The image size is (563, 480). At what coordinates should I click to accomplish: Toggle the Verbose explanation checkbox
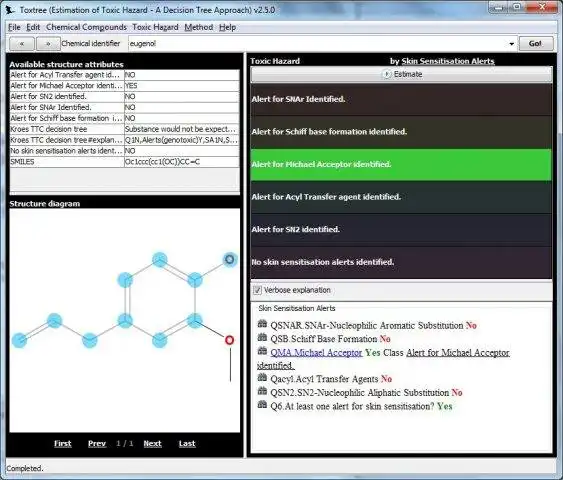coord(257,290)
